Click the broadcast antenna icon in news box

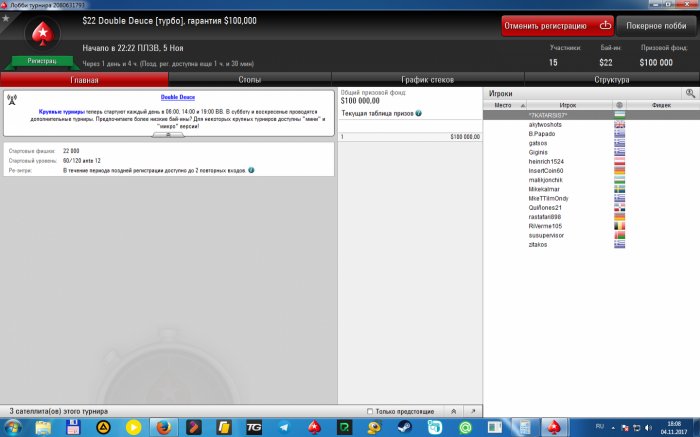12,100
